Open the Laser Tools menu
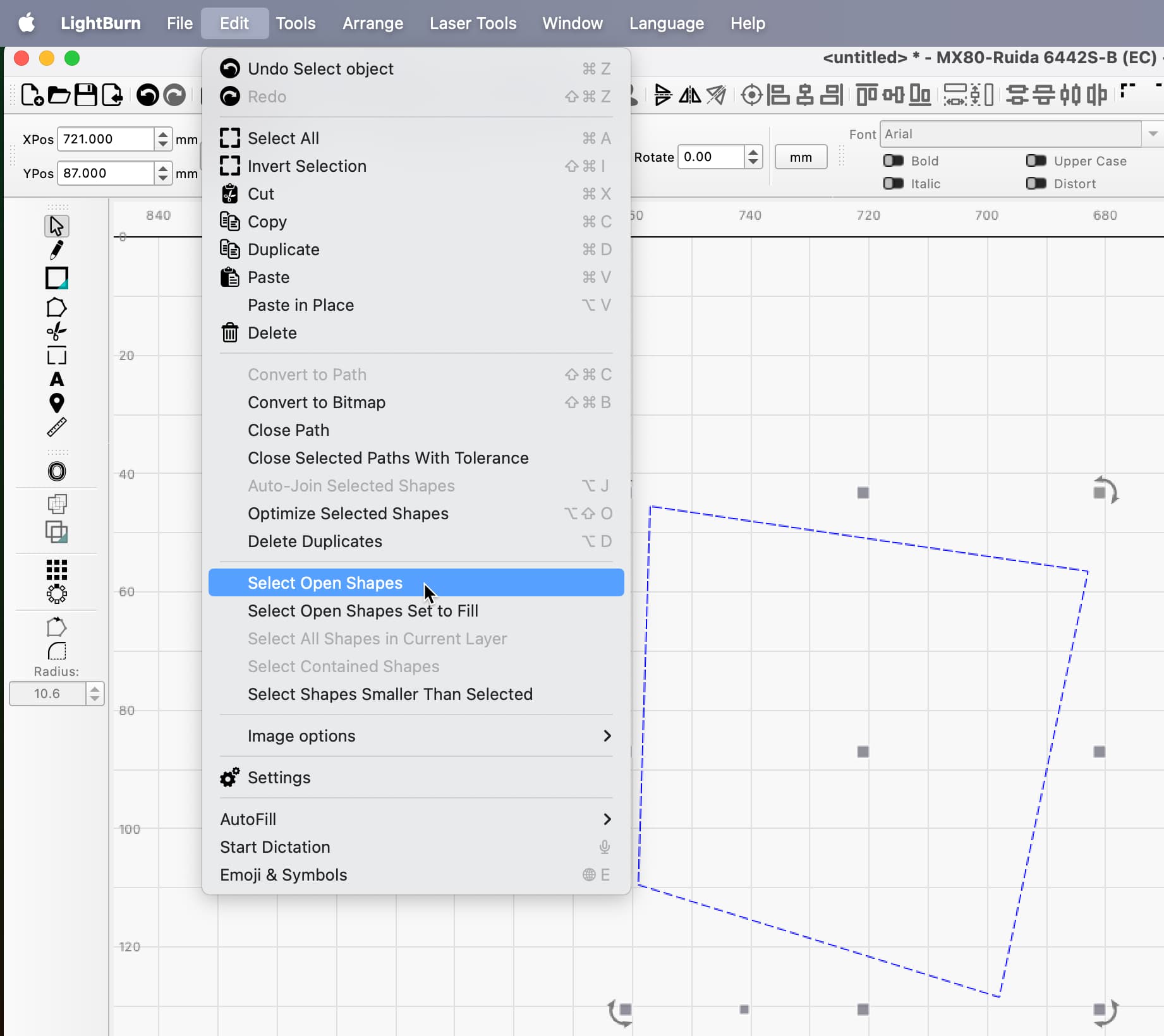Screen dimensions: 1164x1036 click(473, 23)
